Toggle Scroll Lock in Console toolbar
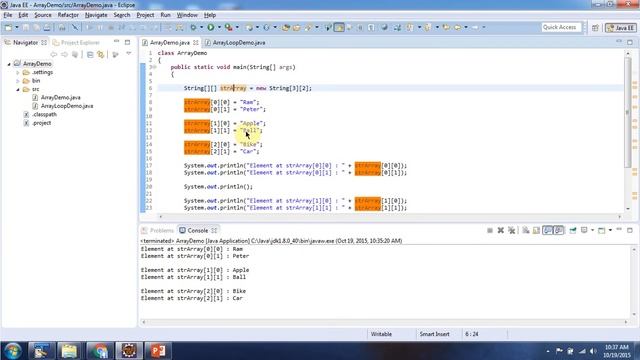This screenshot has width=640, height=360. click(x=536, y=231)
